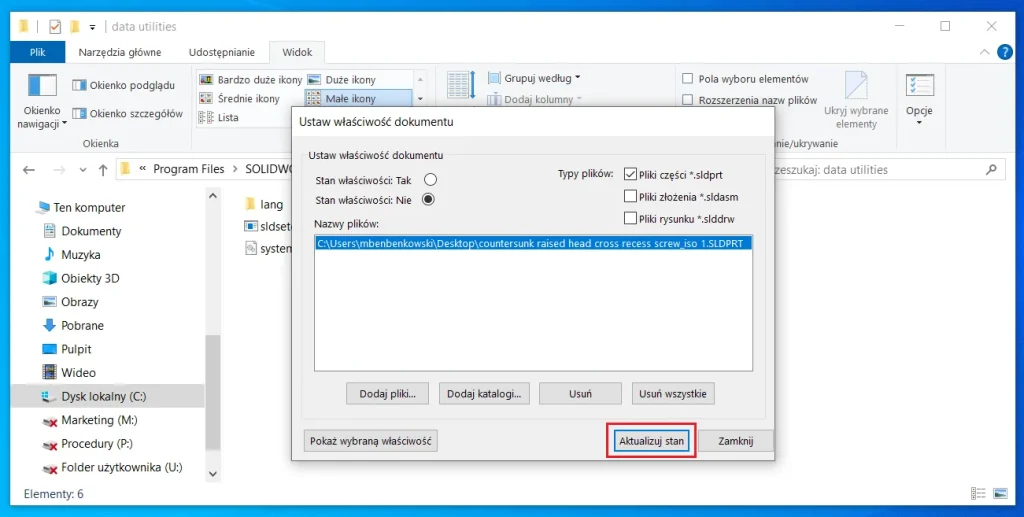Click the search magnifier icon
Screen dimensions: 1024x517
click(991, 170)
